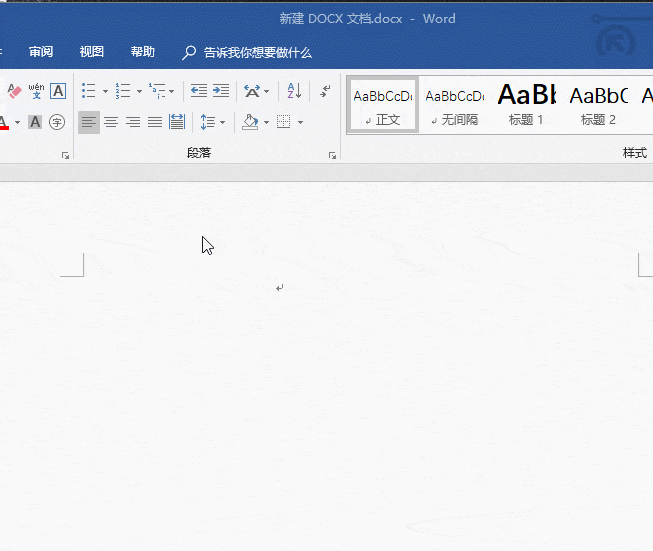
Task: Select the 无间隔 style
Action: point(454,105)
